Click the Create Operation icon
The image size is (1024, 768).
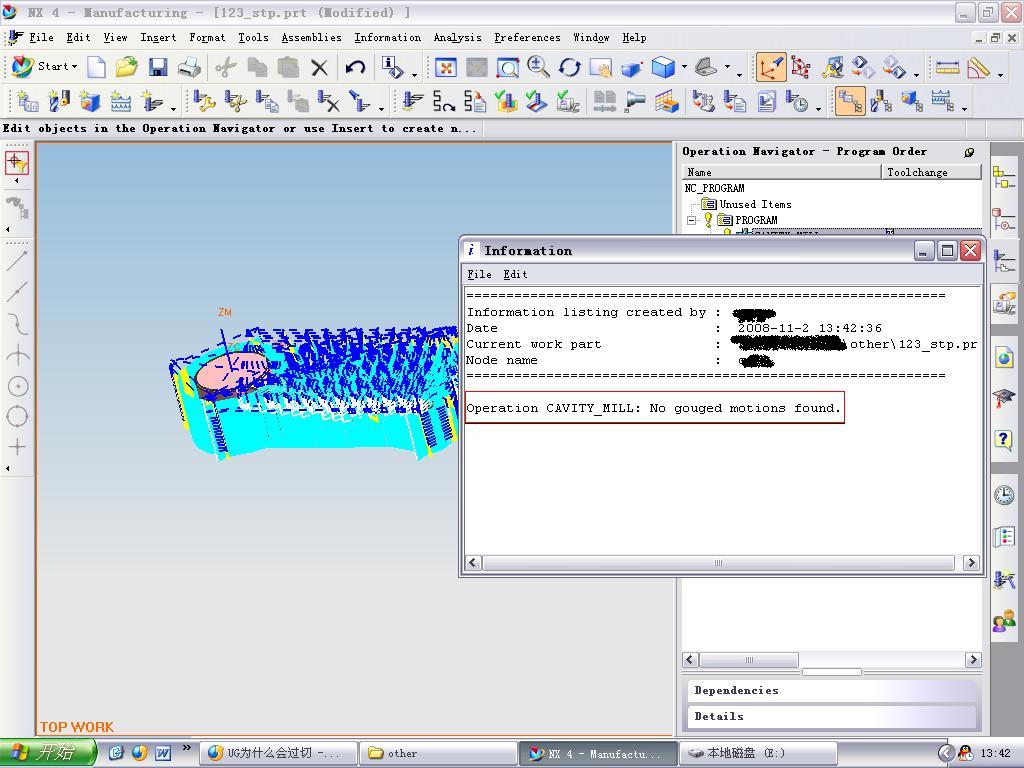(152, 101)
